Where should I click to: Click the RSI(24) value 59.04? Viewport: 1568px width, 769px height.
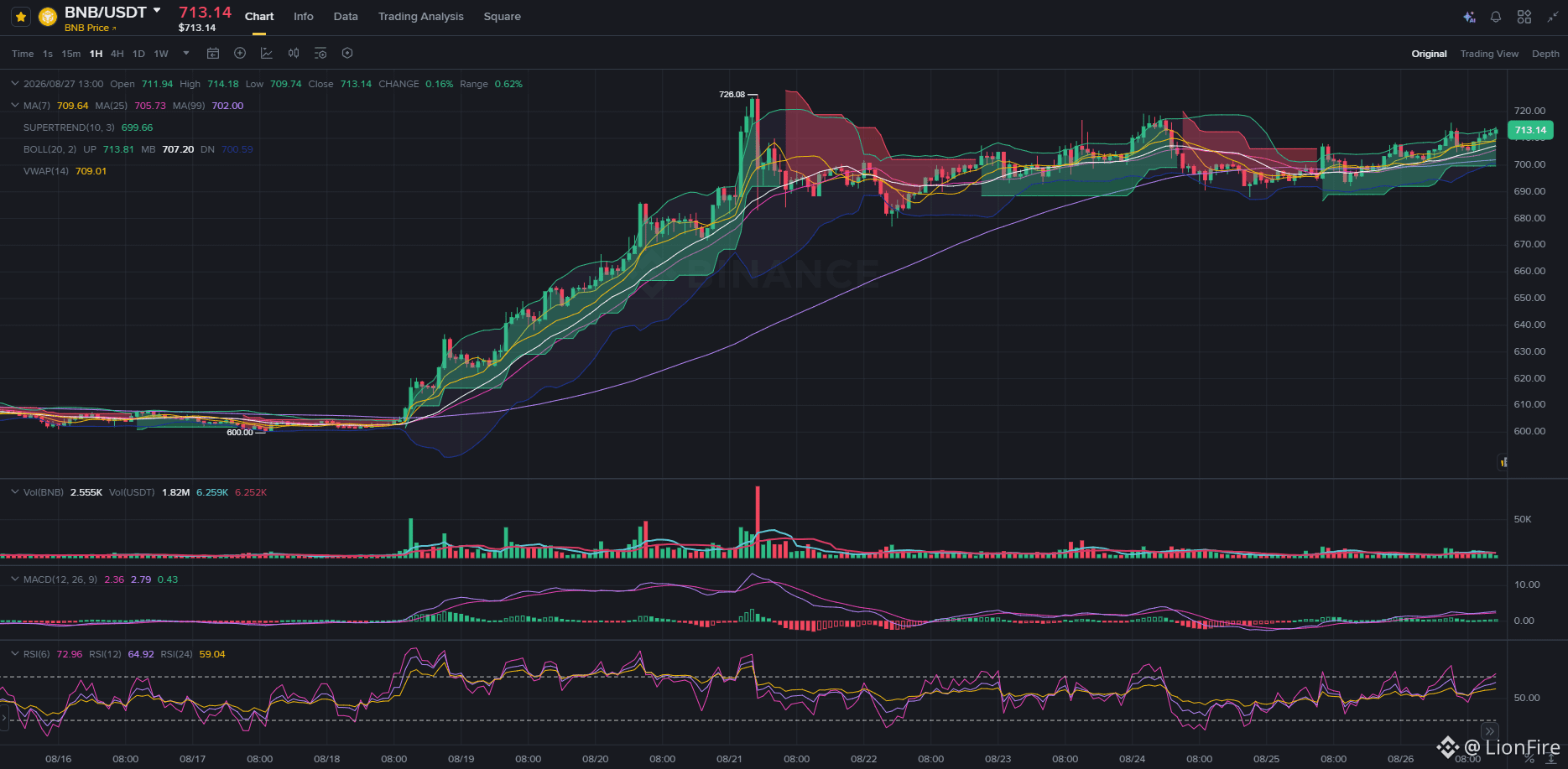[212, 654]
